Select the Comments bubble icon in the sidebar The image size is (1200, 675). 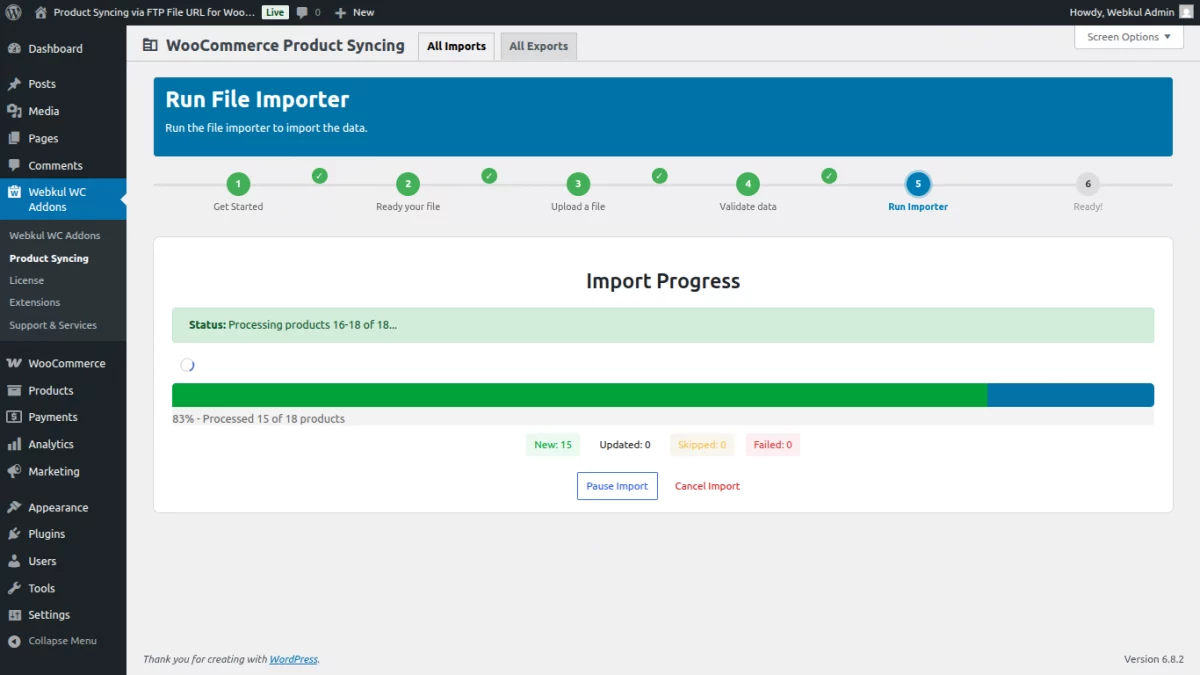[14, 165]
